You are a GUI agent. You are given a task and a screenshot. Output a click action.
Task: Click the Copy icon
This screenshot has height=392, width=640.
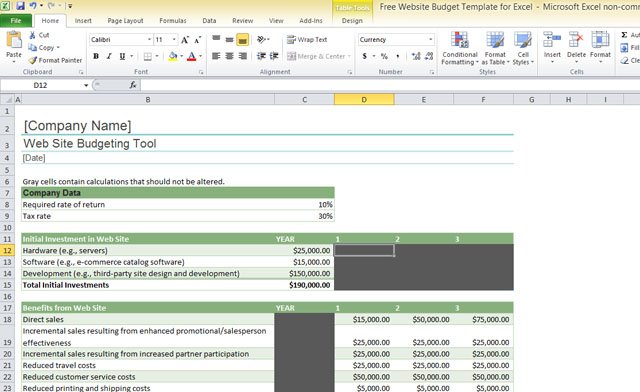pos(32,48)
